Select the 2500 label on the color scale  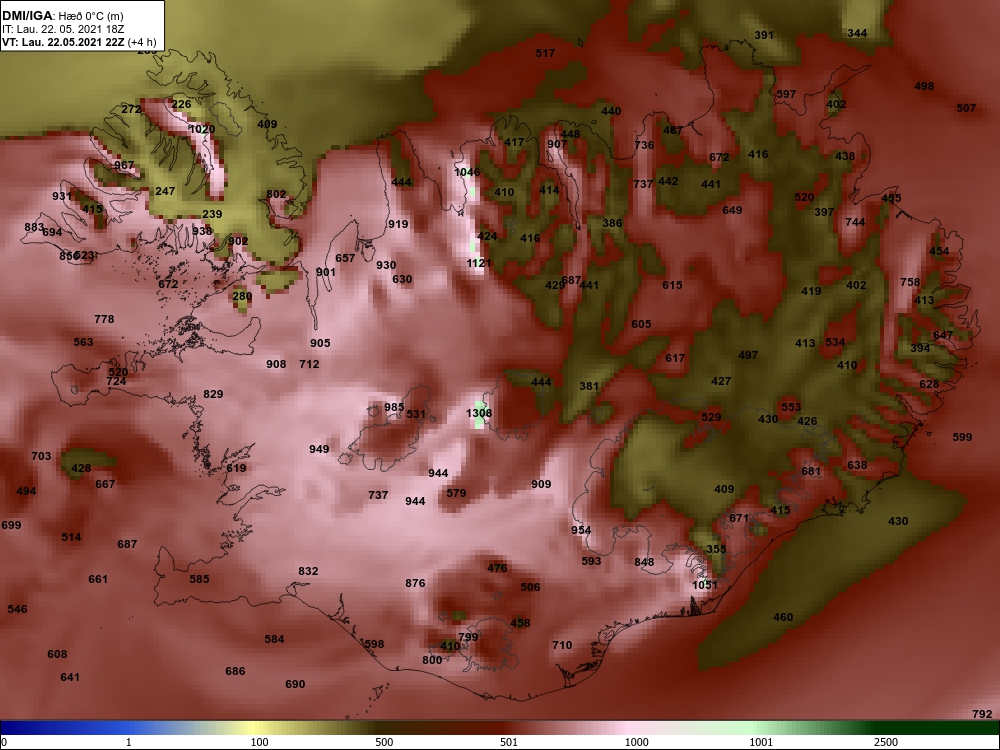(886, 742)
